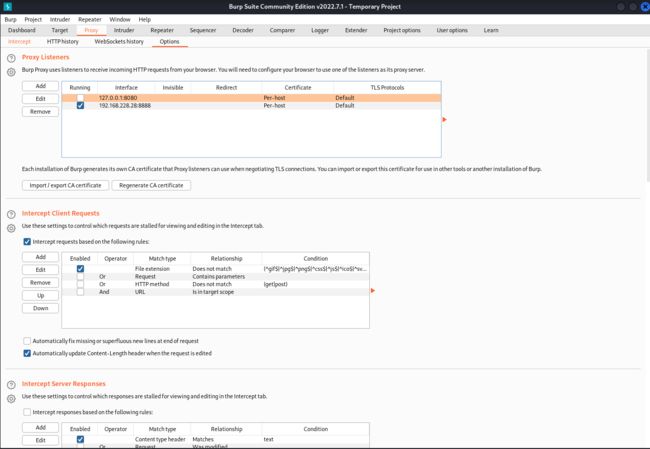
Task: Expand the arrow beside client request rules table
Action: (x=373, y=291)
